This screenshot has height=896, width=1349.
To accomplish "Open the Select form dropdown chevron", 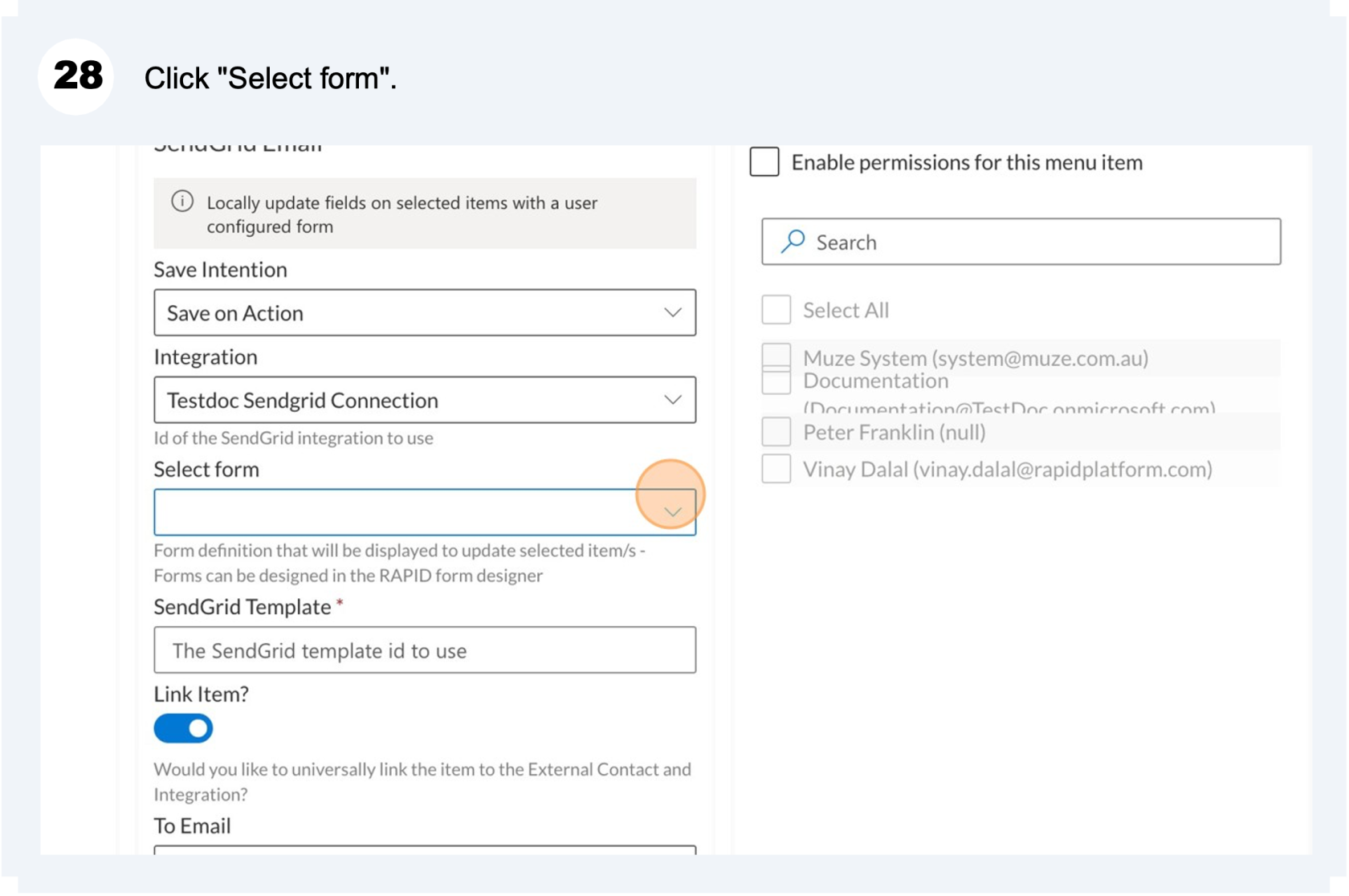I will tap(673, 512).
